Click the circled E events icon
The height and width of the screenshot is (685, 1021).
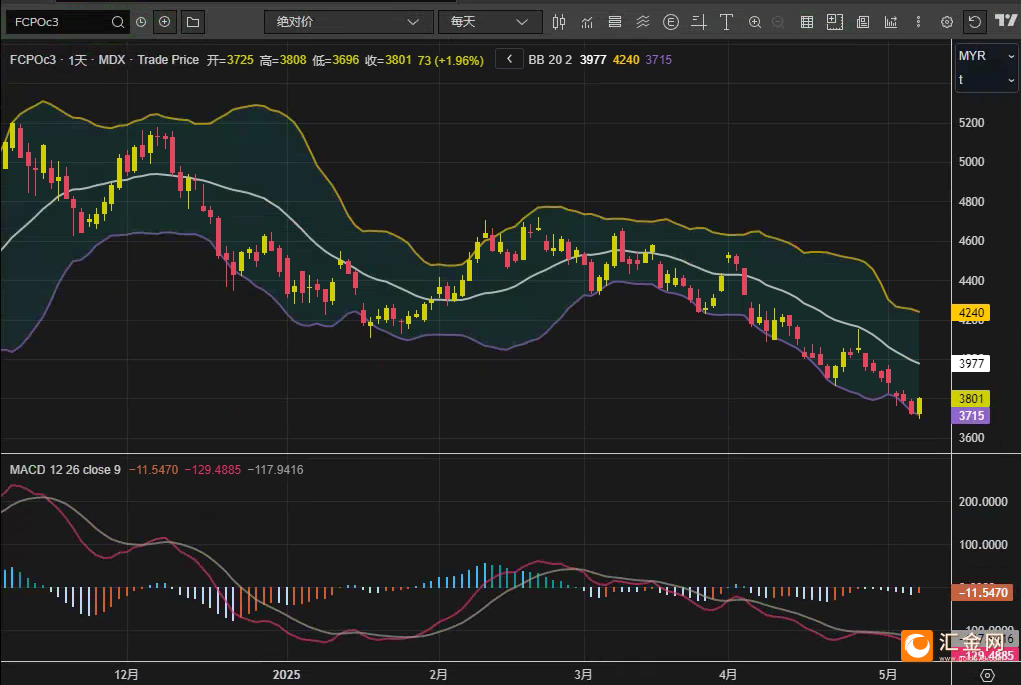pyautogui.click(x=671, y=21)
